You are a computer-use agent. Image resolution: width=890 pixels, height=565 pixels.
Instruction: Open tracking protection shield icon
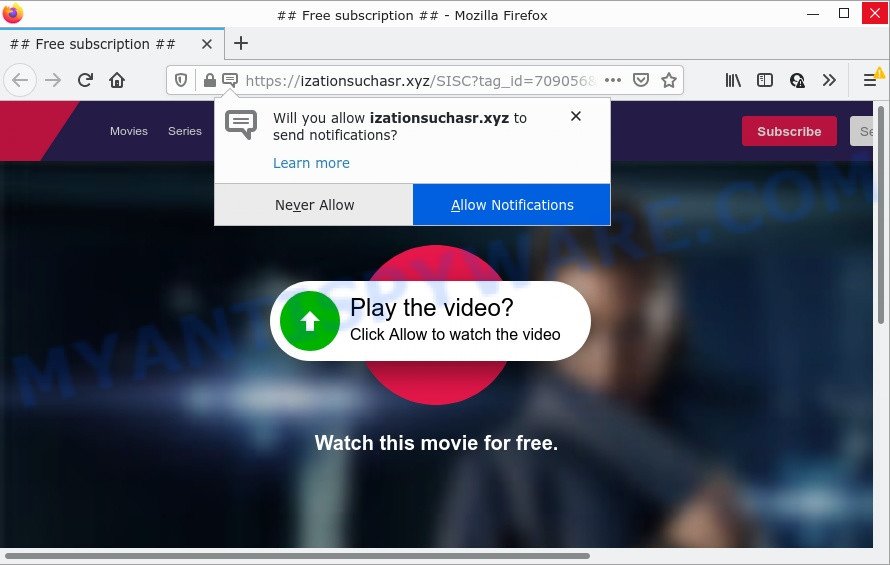(x=180, y=80)
